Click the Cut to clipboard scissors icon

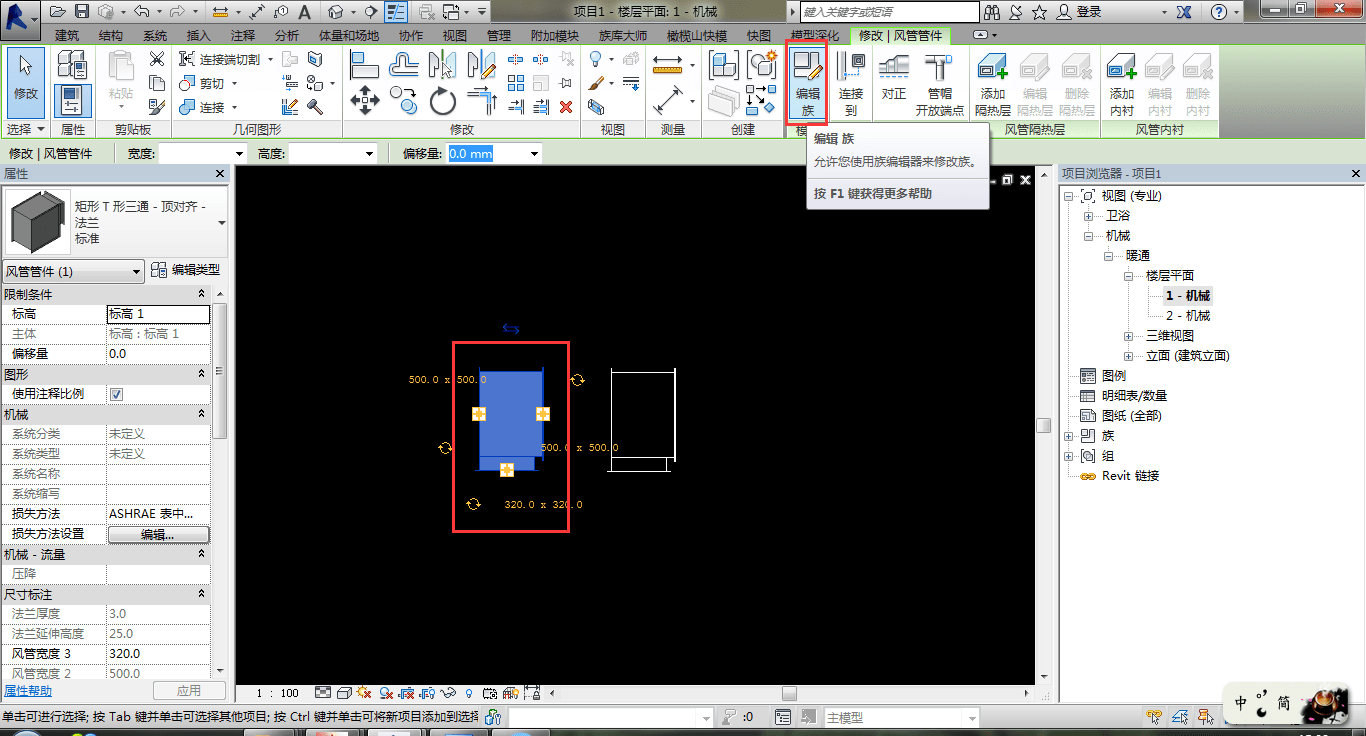tap(157, 59)
